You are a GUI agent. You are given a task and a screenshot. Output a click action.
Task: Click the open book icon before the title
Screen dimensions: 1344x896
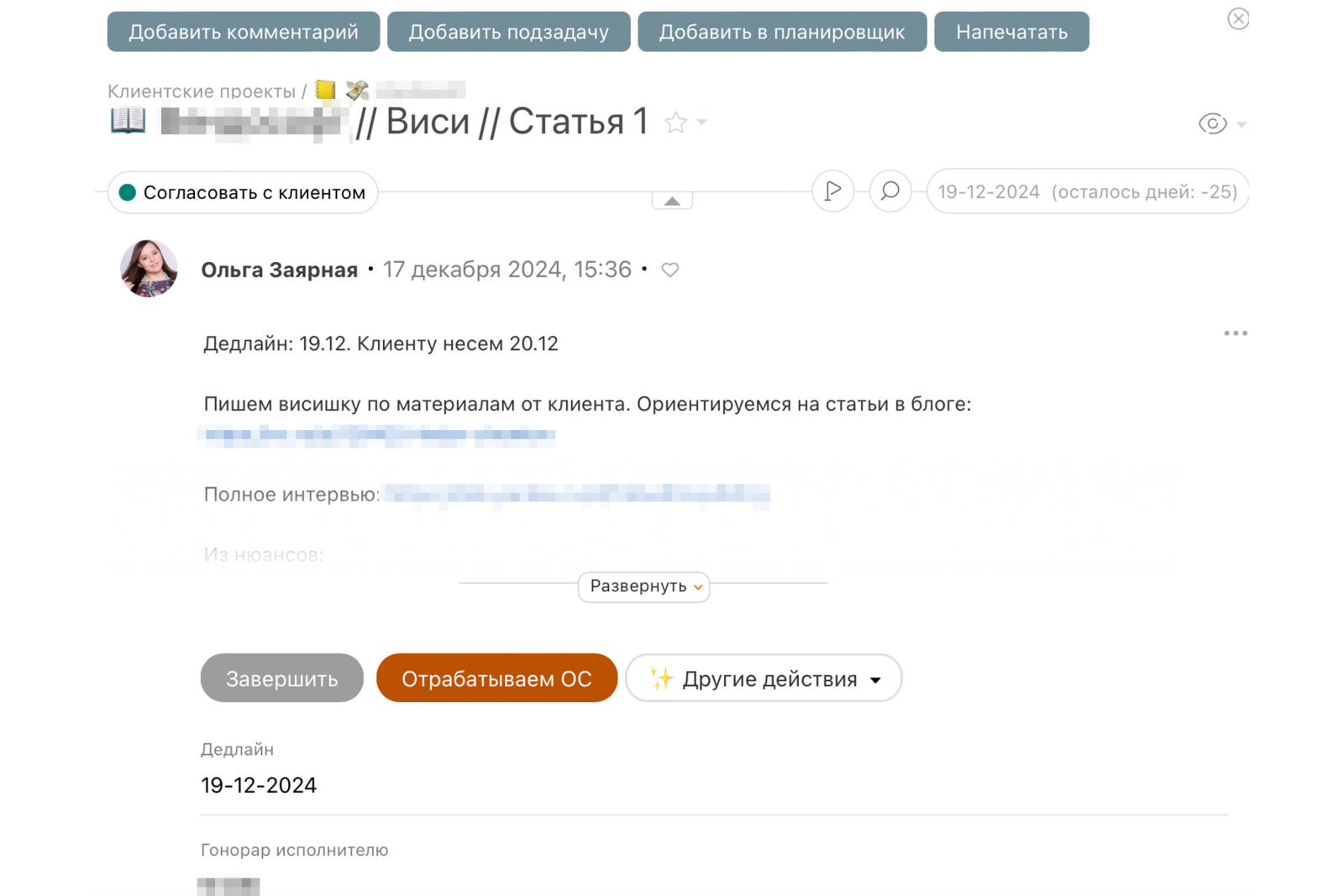coord(129,121)
